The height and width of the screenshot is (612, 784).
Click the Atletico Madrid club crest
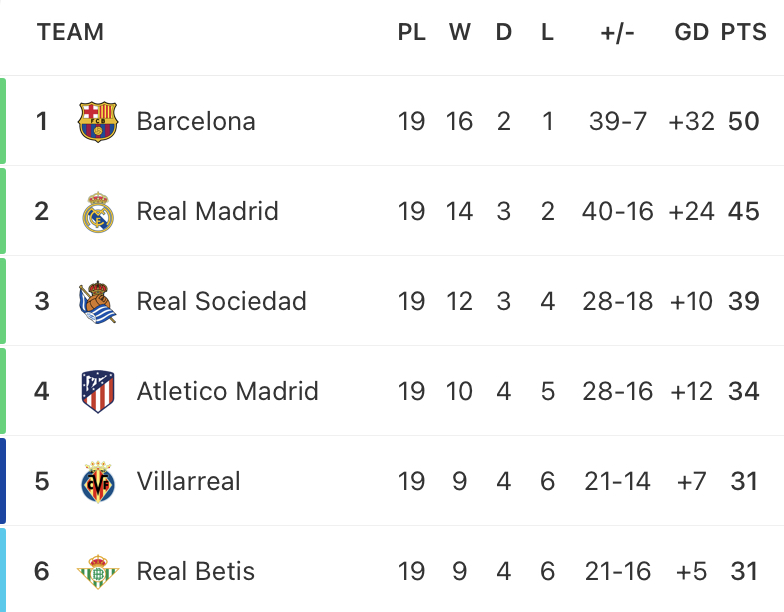tap(98, 392)
